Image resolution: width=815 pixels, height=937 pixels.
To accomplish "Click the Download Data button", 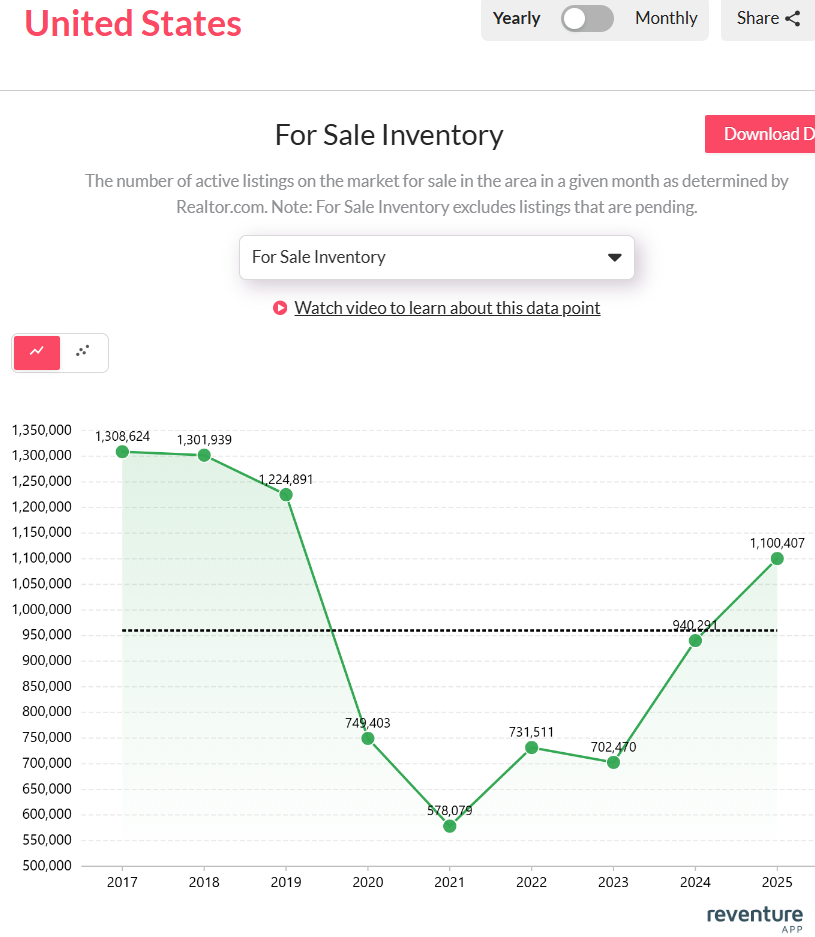I will tap(762, 134).
